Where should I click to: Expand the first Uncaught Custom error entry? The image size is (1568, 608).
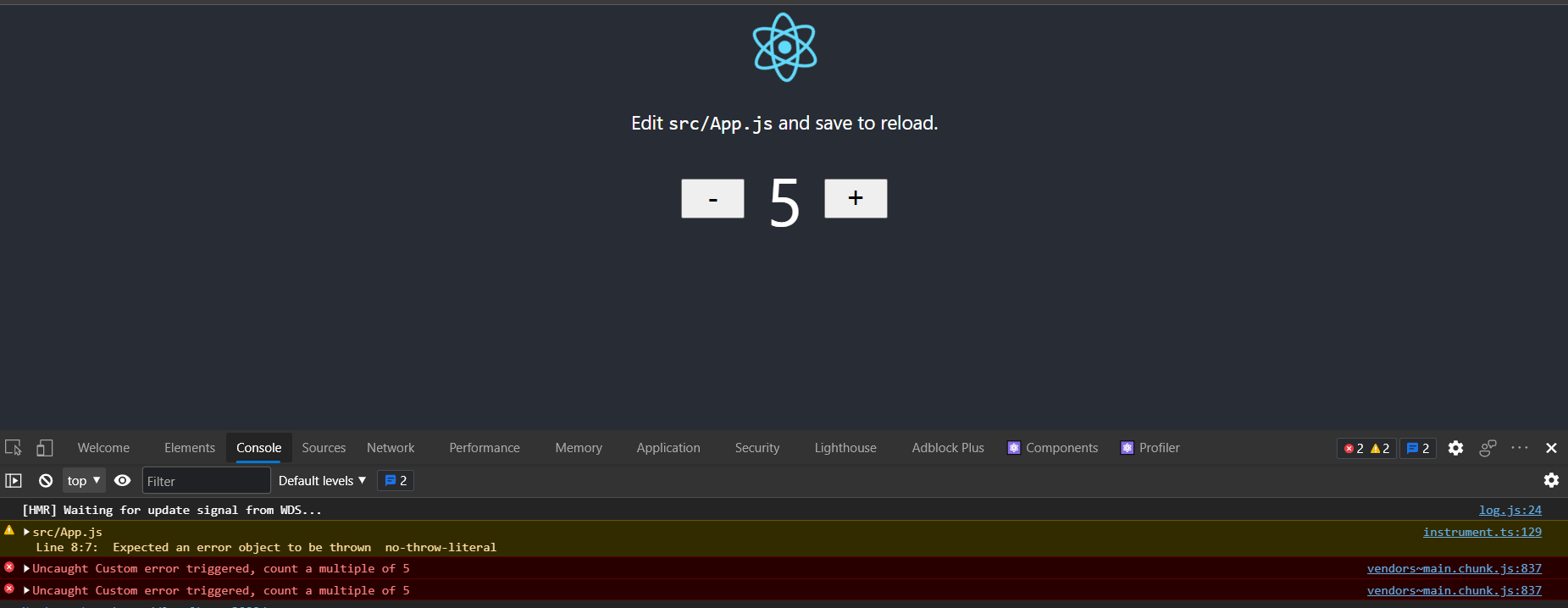[26, 568]
